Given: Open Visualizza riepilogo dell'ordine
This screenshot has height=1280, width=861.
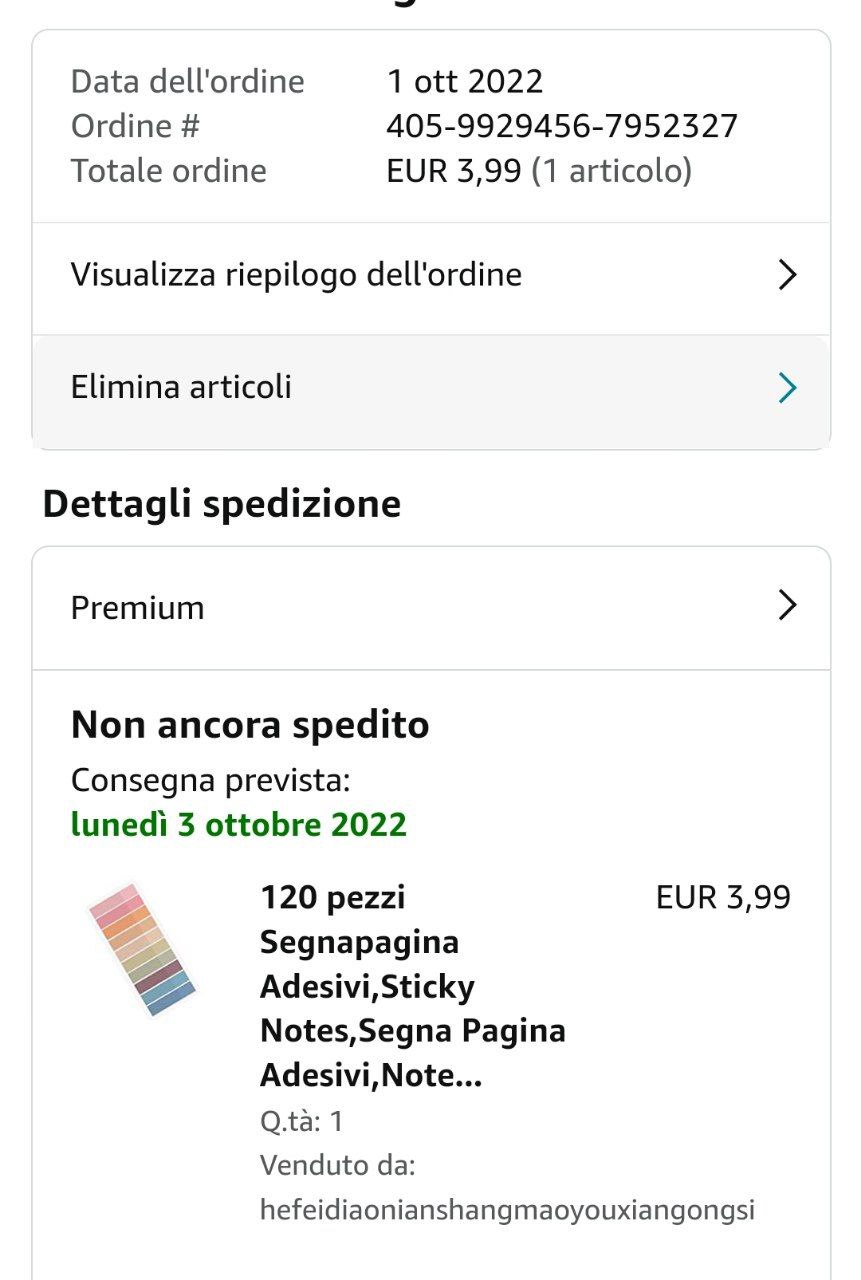Looking at the screenshot, I should [x=296, y=275].
